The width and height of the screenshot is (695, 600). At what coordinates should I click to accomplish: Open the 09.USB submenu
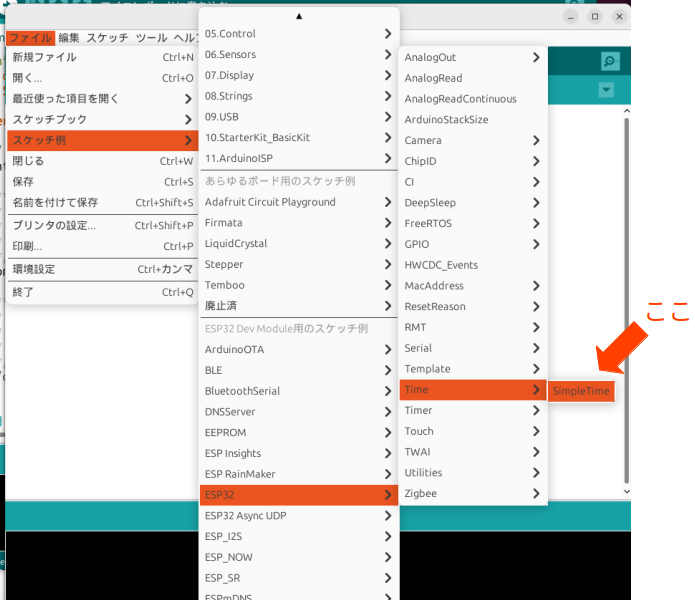(299, 117)
